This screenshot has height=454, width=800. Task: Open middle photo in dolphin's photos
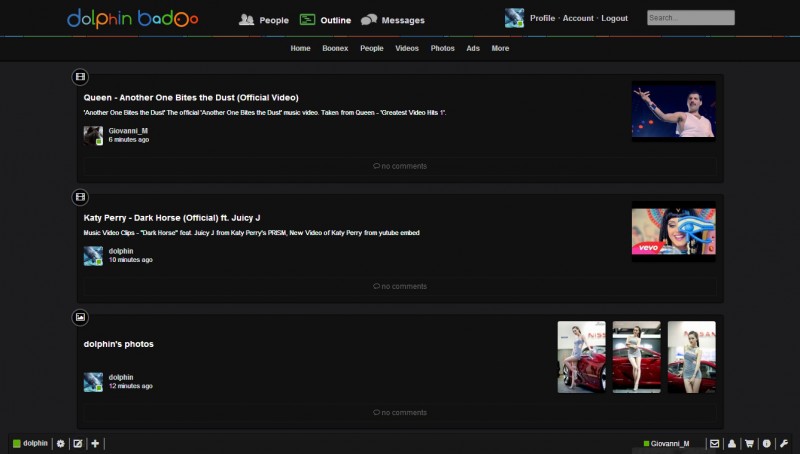[636, 357]
